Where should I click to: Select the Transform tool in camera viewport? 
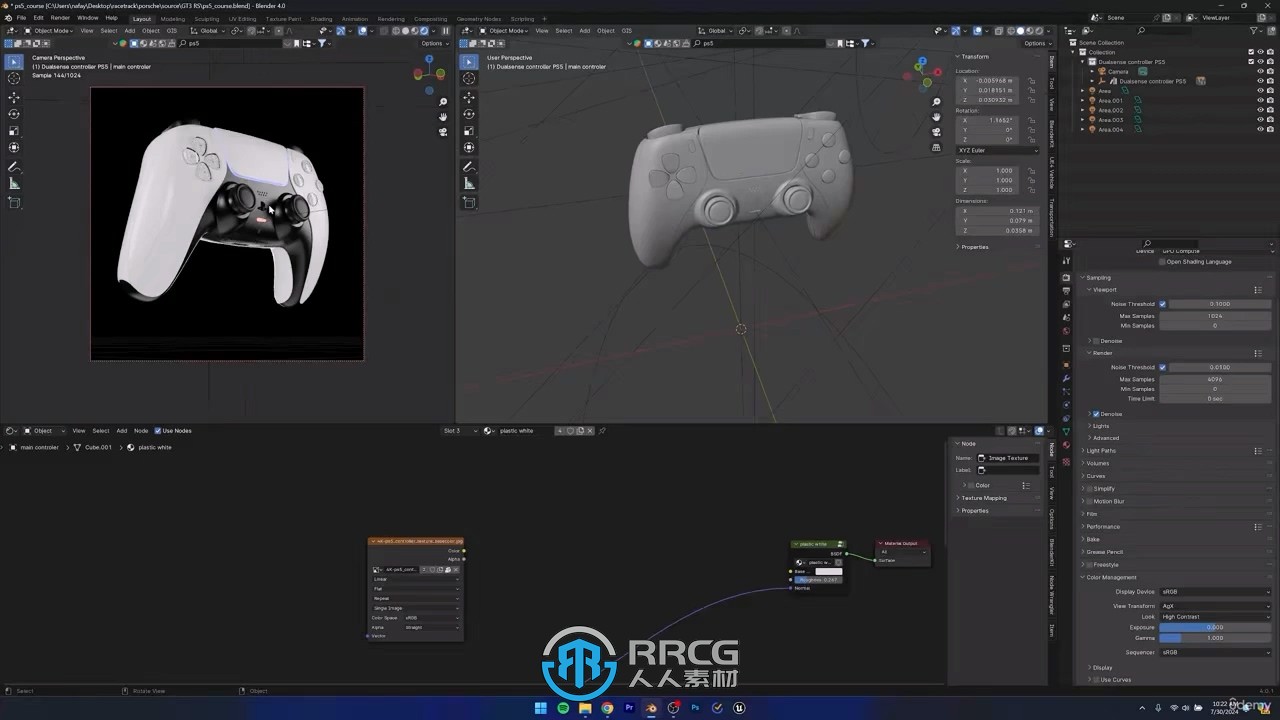point(14,148)
